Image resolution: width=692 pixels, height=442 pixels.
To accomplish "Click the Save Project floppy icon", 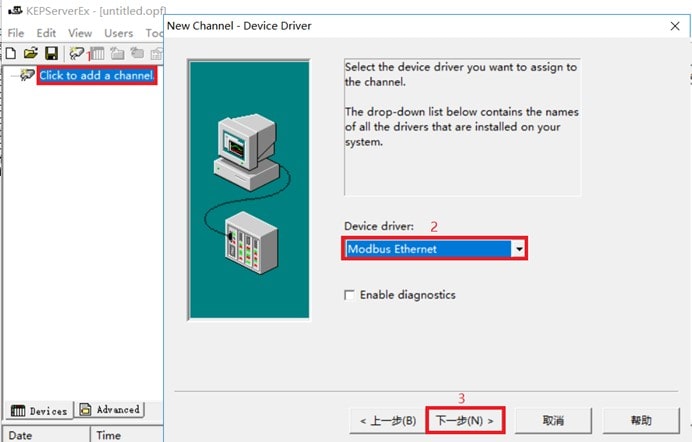I will pyautogui.click(x=50, y=53).
